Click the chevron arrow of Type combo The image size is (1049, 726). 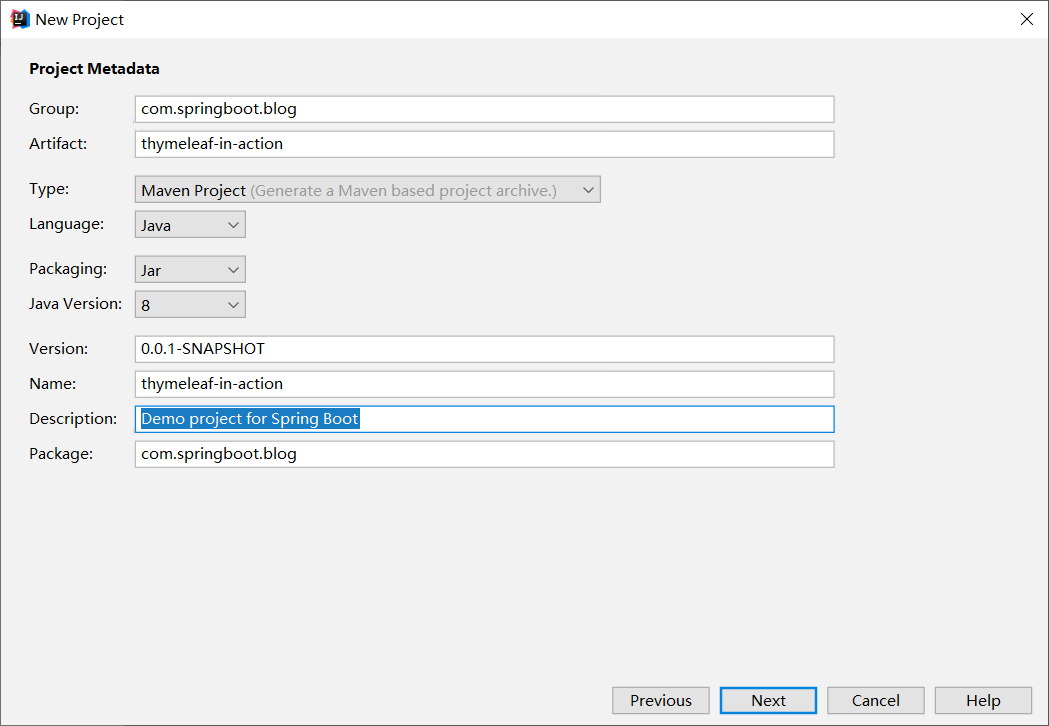click(588, 190)
